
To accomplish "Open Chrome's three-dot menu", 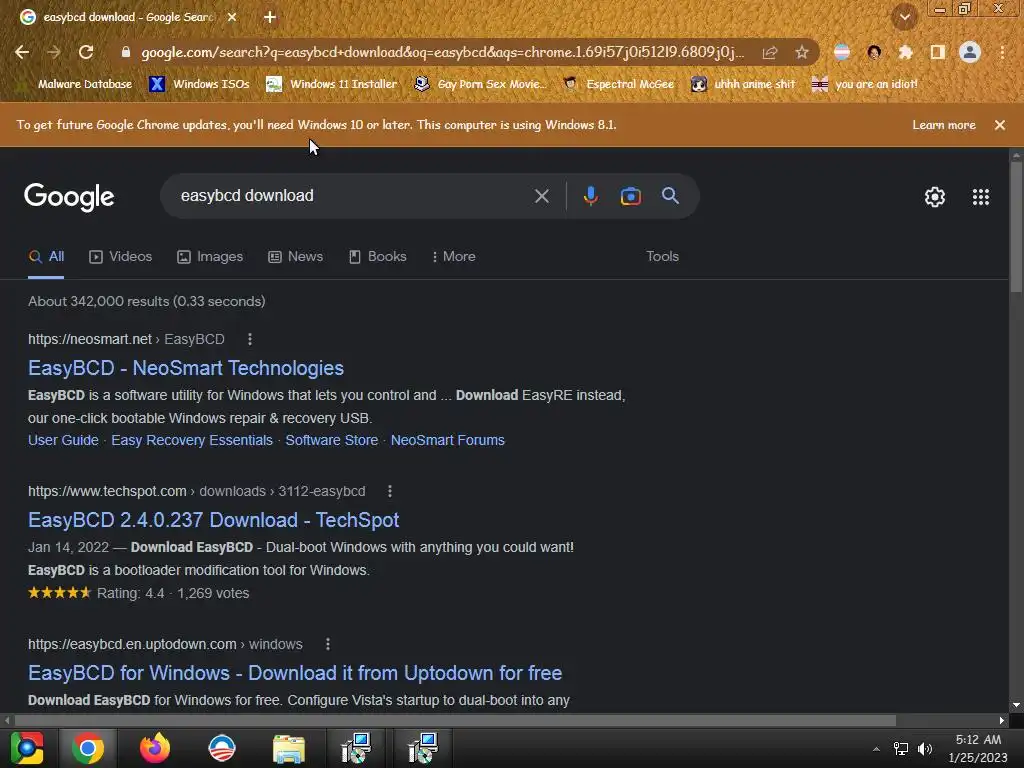I will (x=1002, y=52).
